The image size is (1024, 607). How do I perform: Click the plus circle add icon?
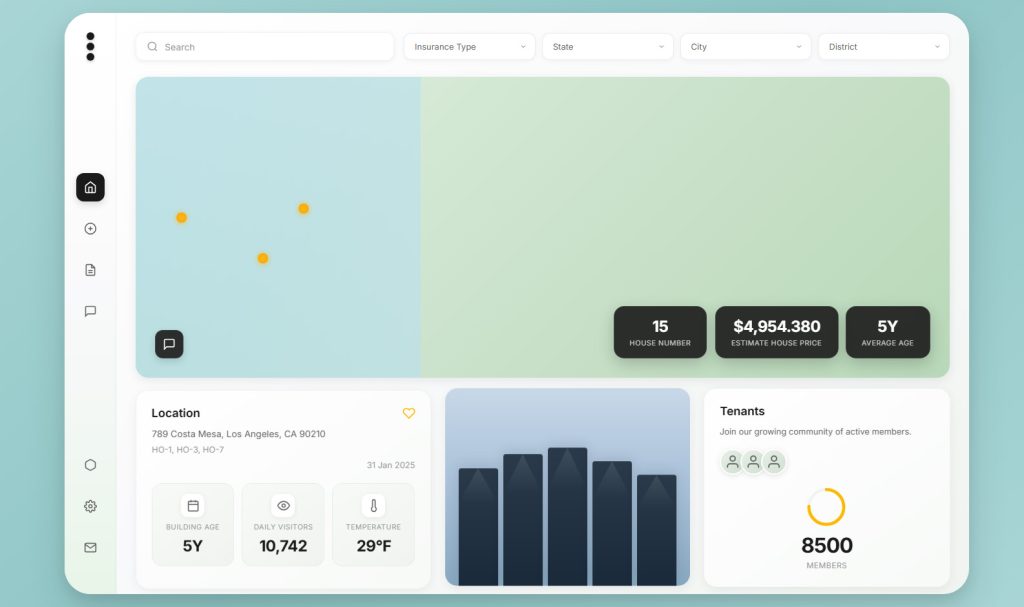[90, 229]
